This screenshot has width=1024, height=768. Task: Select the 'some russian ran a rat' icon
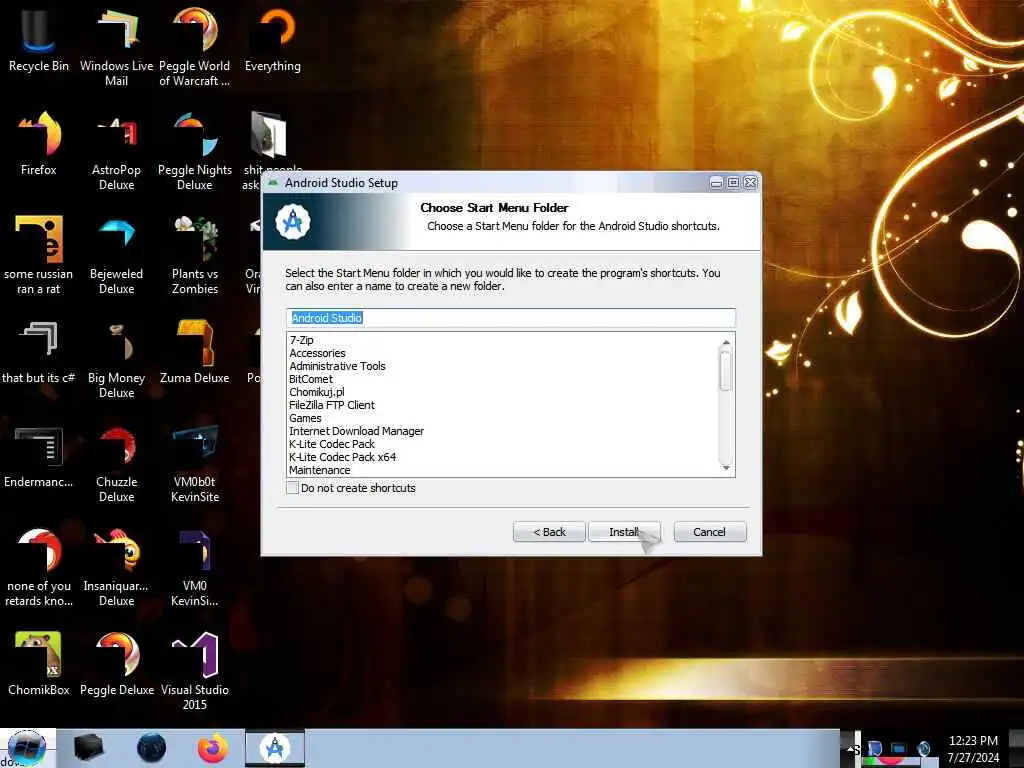pos(39,254)
